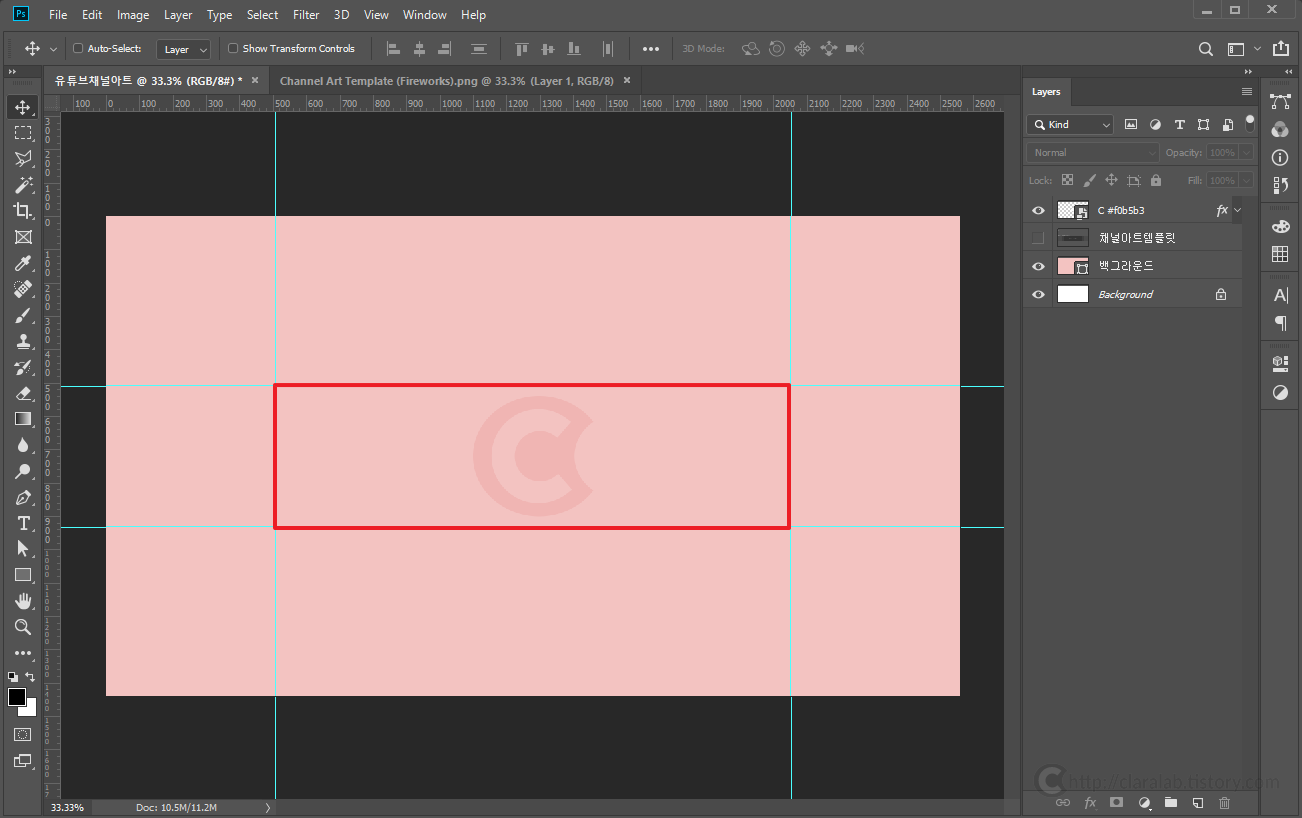Viewport: 1302px width, 818px height.
Task: Select the Pen tool
Action: (23, 497)
